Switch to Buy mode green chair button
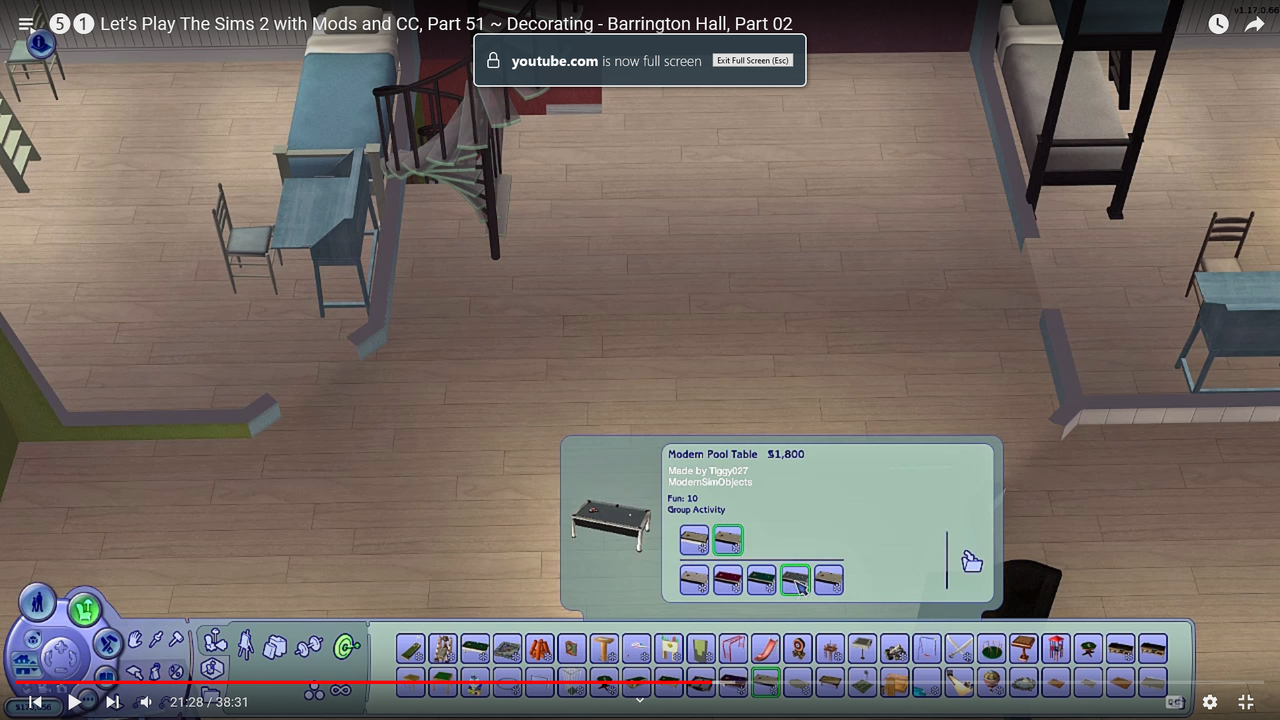The height and width of the screenshot is (720, 1280). pyautogui.click(x=85, y=610)
